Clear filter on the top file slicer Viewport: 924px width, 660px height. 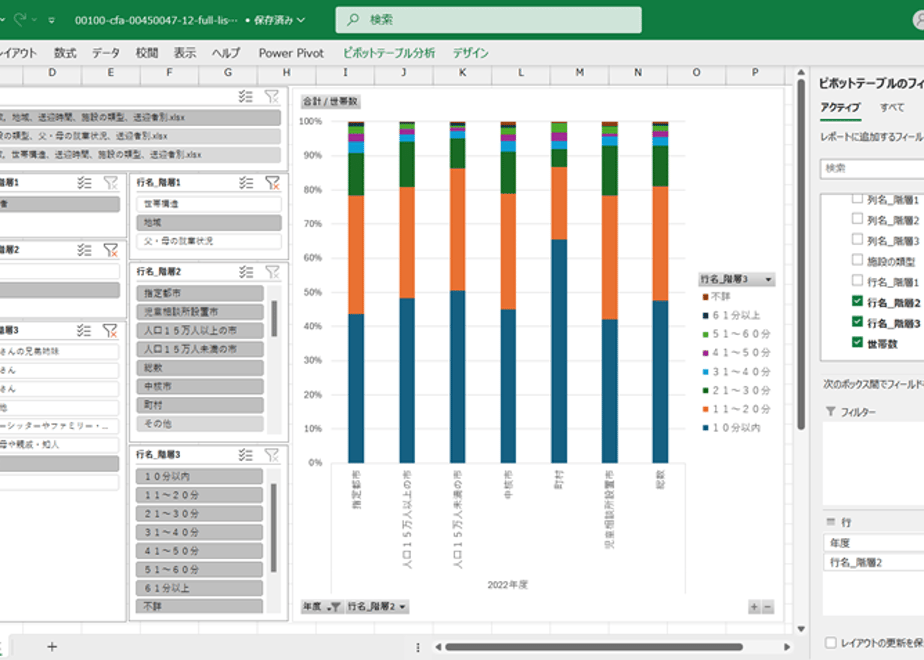coord(272,97)
